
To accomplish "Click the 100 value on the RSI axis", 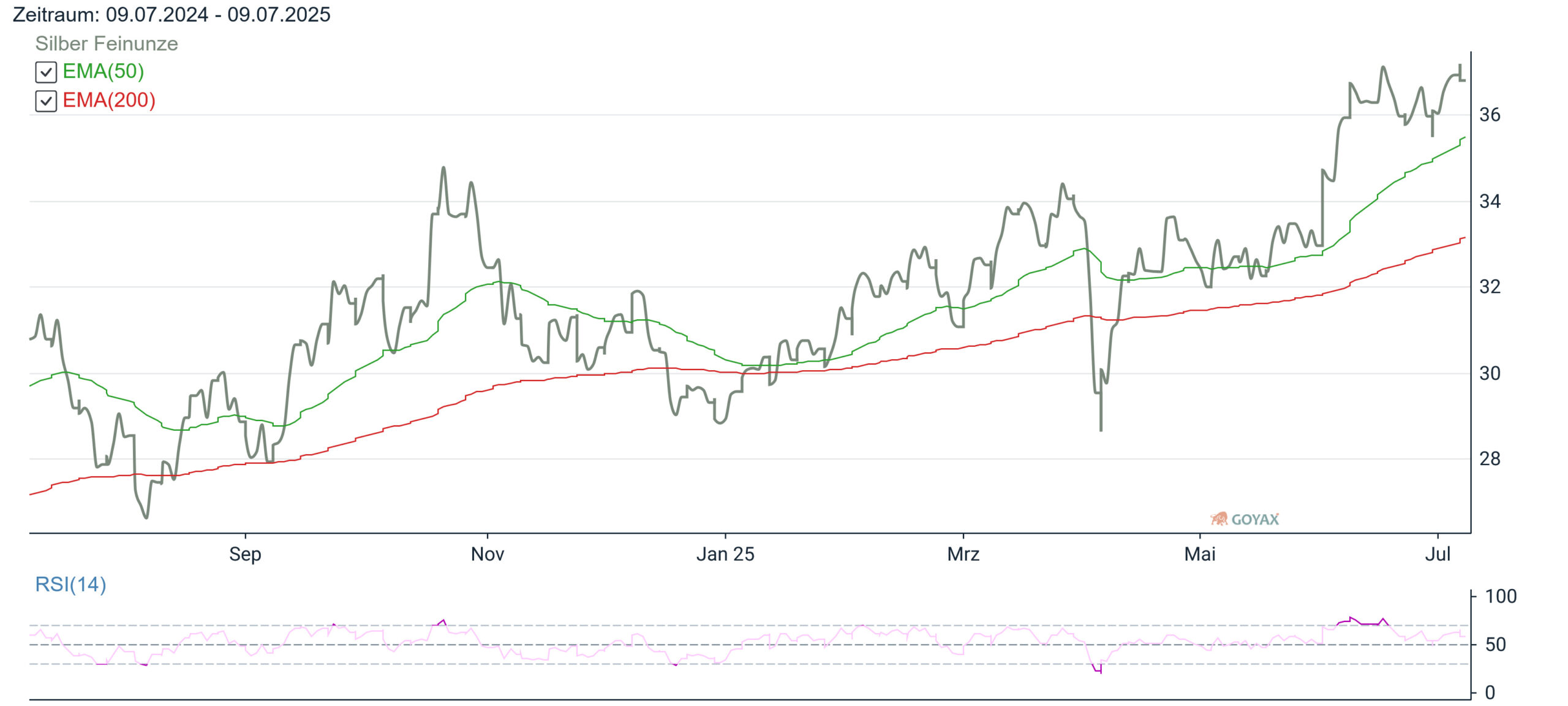I will pyautogui.click(x=1501, y=596).
